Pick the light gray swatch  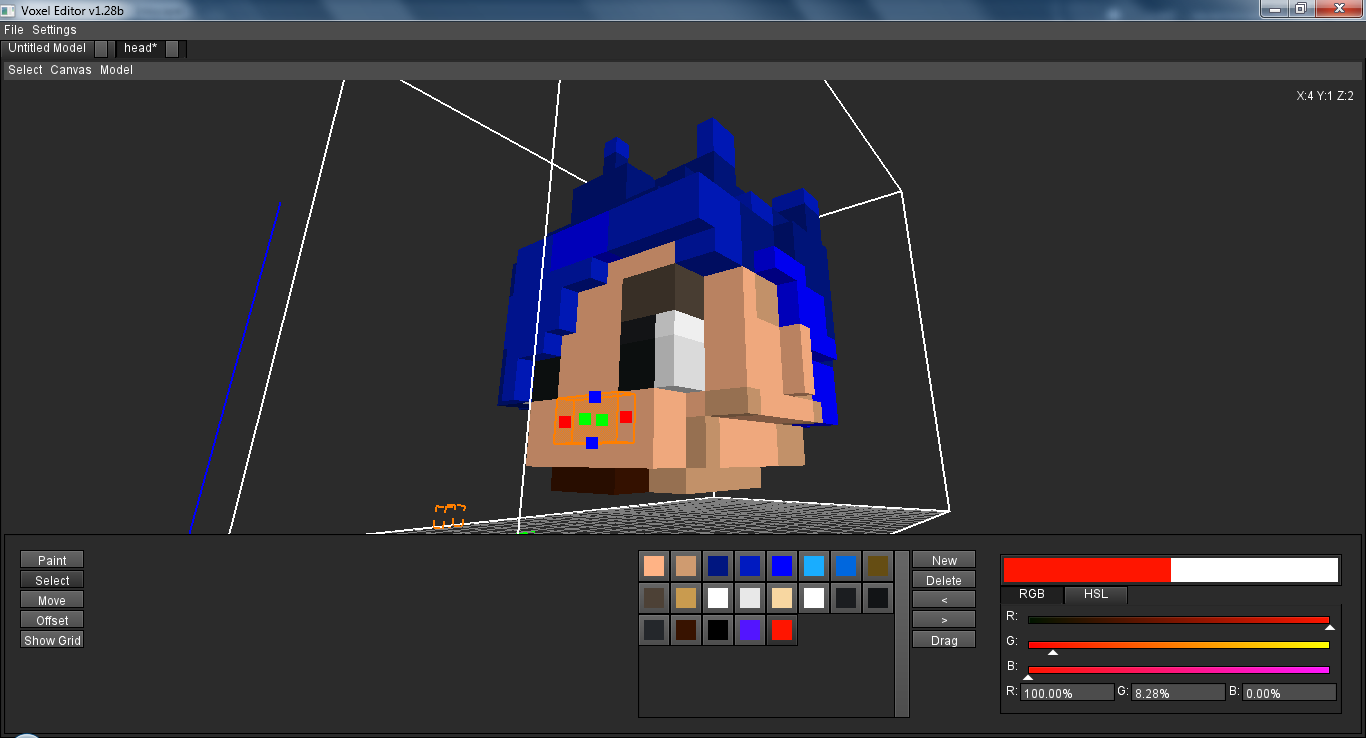pos(750,598)
